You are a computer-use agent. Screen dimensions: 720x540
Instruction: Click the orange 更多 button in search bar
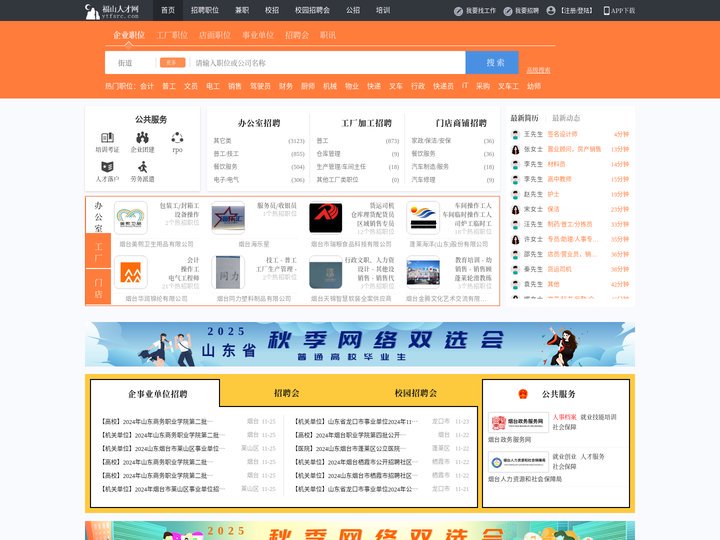pos(172,62)
